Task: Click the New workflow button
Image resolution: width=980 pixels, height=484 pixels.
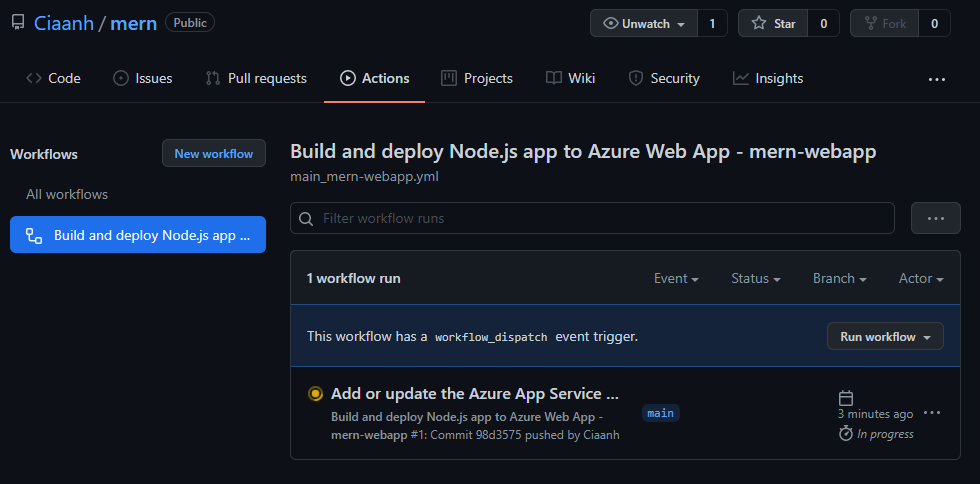Action: (214, 153)
